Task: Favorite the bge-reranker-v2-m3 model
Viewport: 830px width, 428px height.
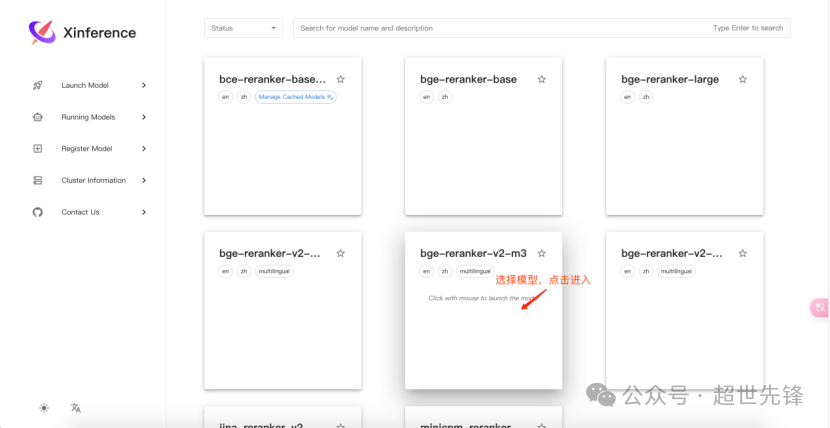Action: [542, 253]
